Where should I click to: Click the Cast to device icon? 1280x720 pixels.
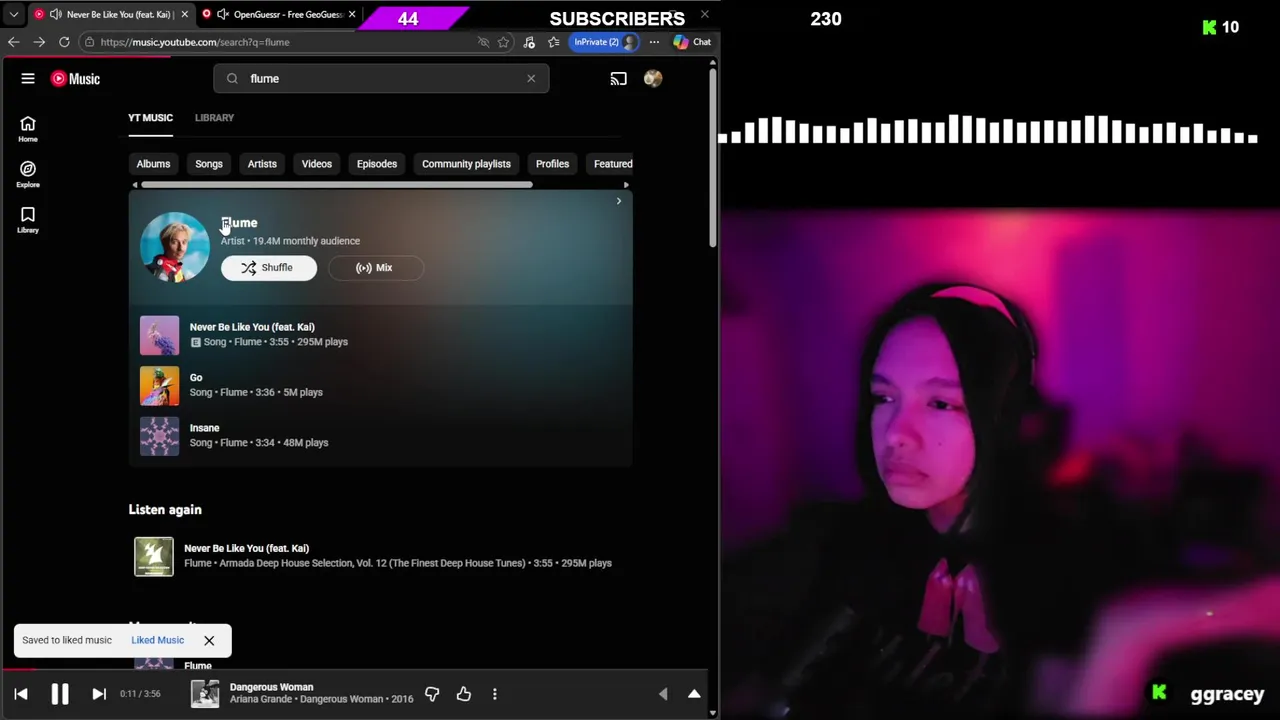618,78
